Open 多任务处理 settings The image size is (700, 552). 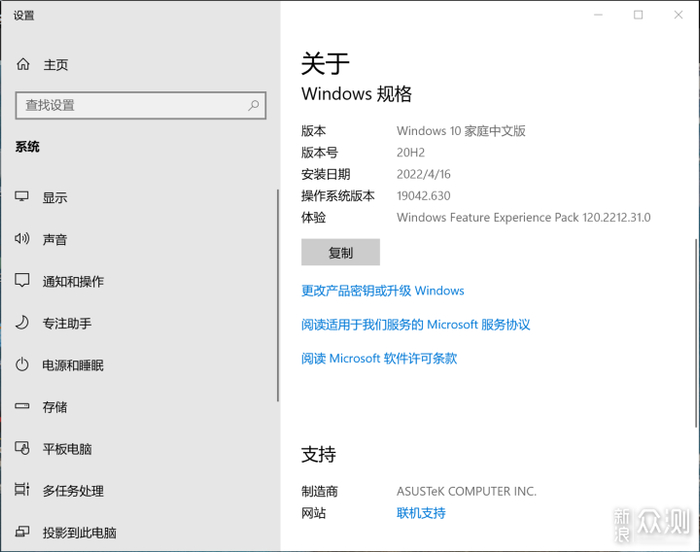point(73,491)
